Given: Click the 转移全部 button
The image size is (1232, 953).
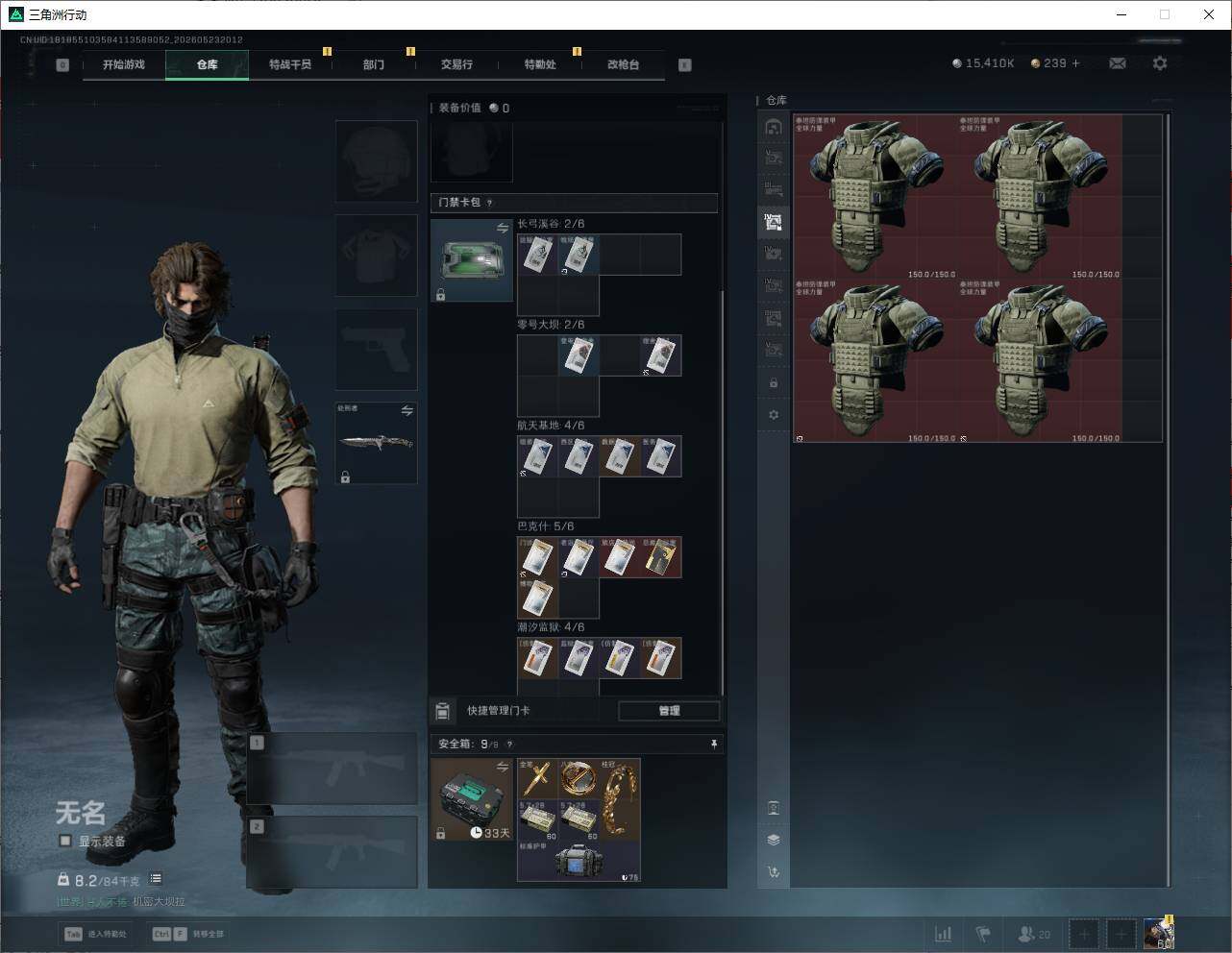Looking at the screenshot, I should 188,934.
